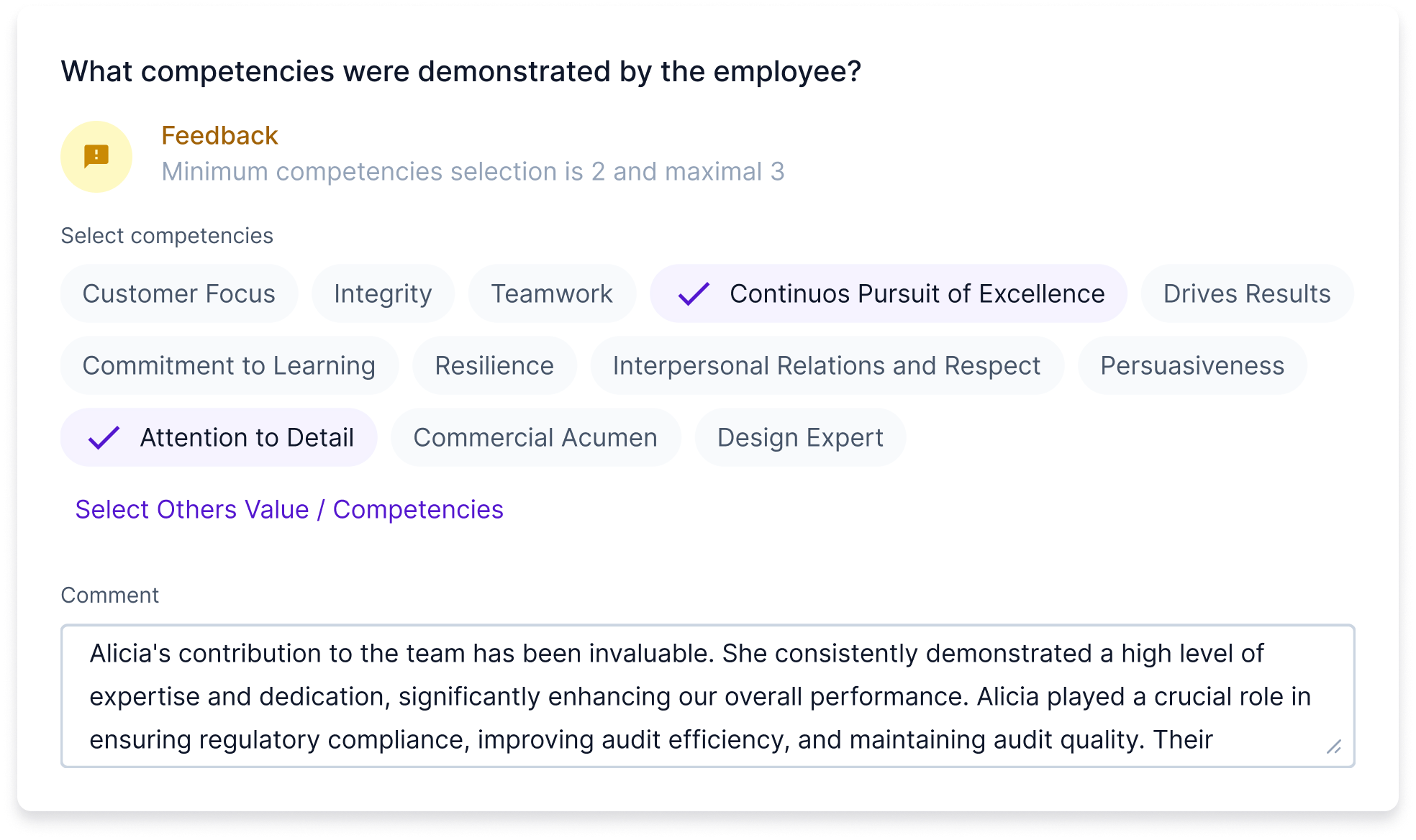1416x840 pixels.
Task: Toggle the Drives Results competency
Action: point(1246,293)
